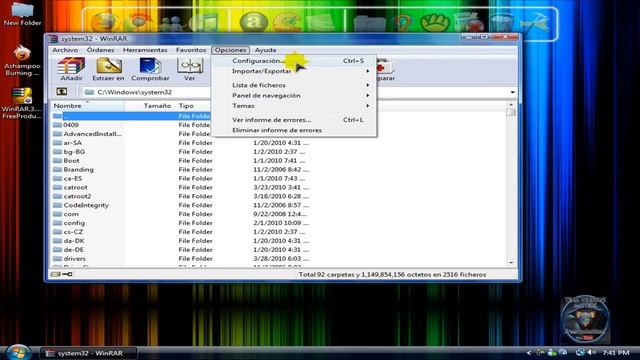The width and height of the screenshot is (640, 360).
Task: Click the file list scrollbar up arrow
Action: (511, 105)
